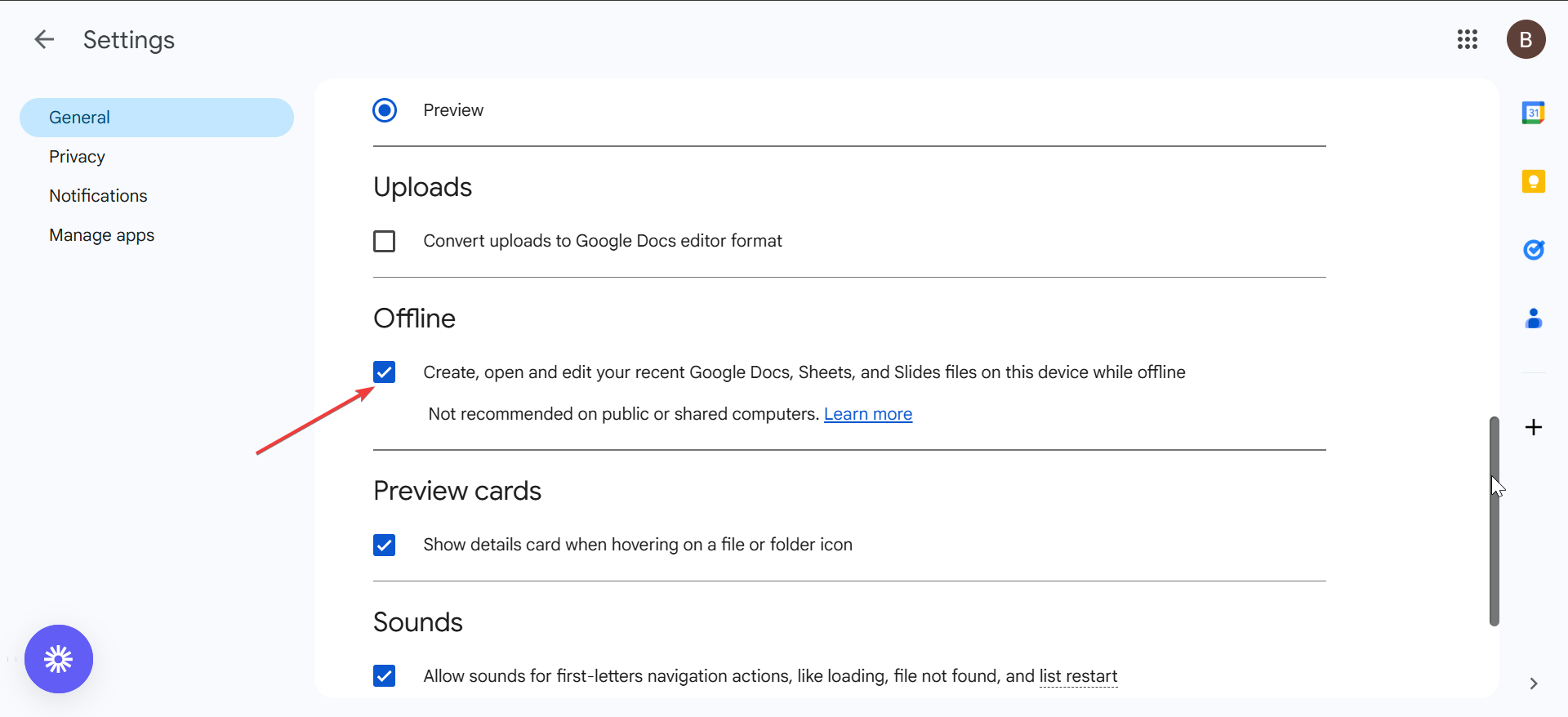Uncheck the Allow sounds checkbox
Viewport: 1568px width, 717px height.
[385, 676]
